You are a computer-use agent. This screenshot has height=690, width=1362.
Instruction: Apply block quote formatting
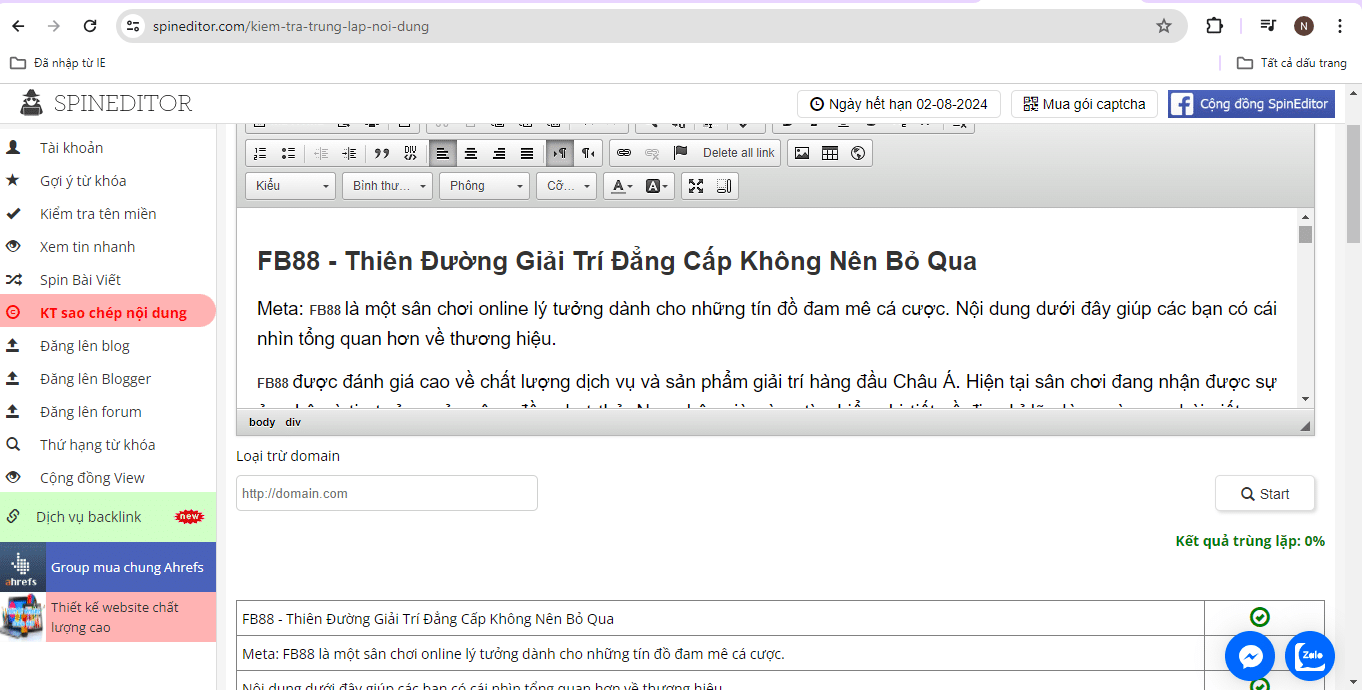click(381, 153)
